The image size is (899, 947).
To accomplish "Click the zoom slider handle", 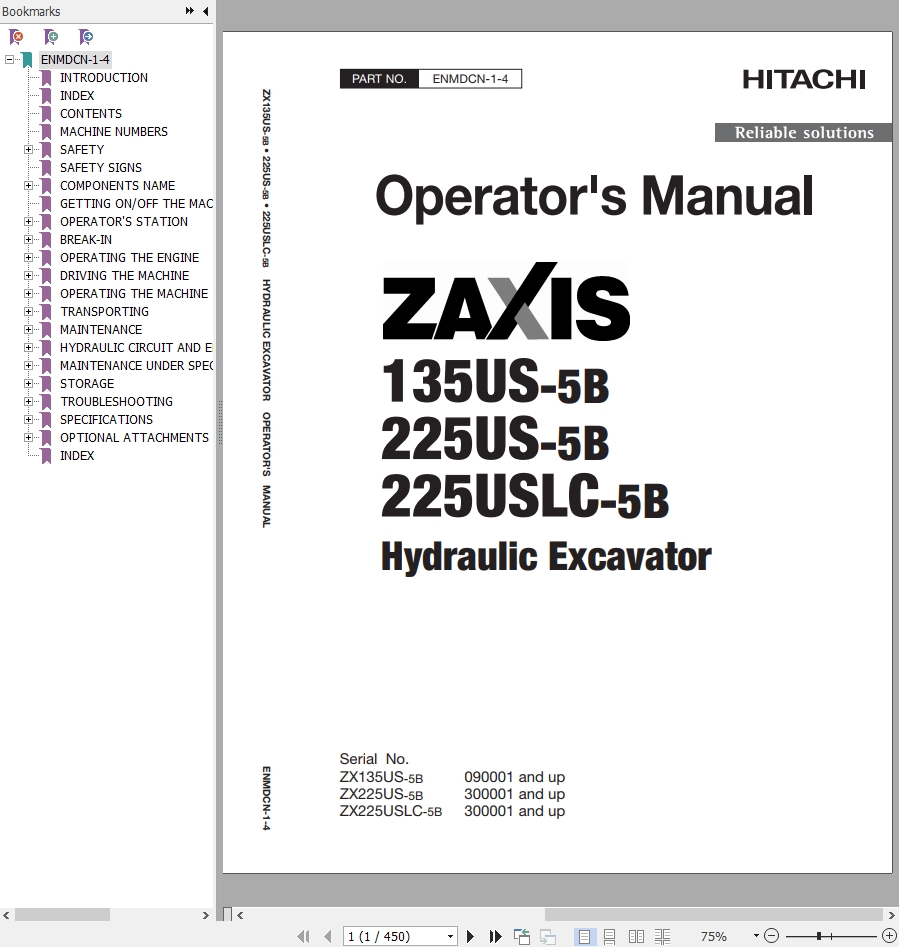I will 819,936.
